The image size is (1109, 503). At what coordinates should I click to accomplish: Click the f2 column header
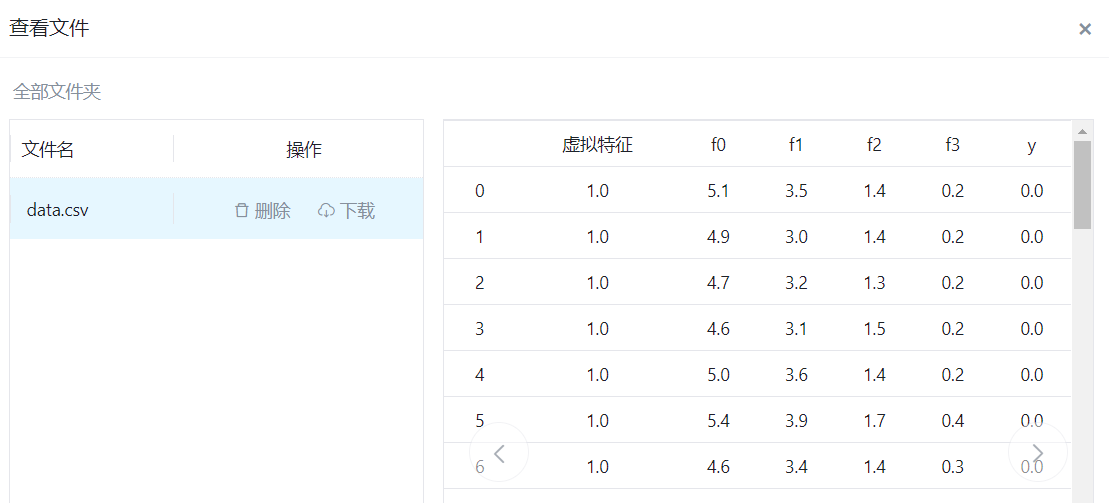tap(874, 145)
